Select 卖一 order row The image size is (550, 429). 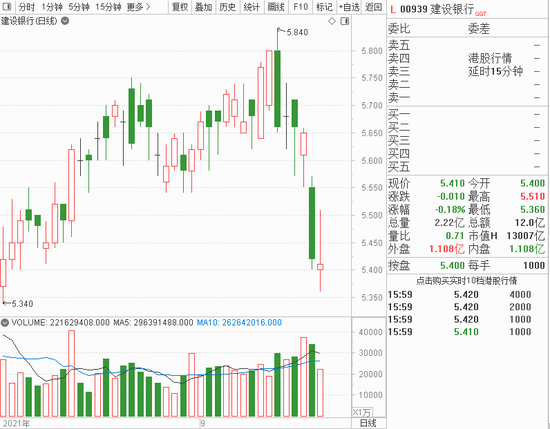468,97
